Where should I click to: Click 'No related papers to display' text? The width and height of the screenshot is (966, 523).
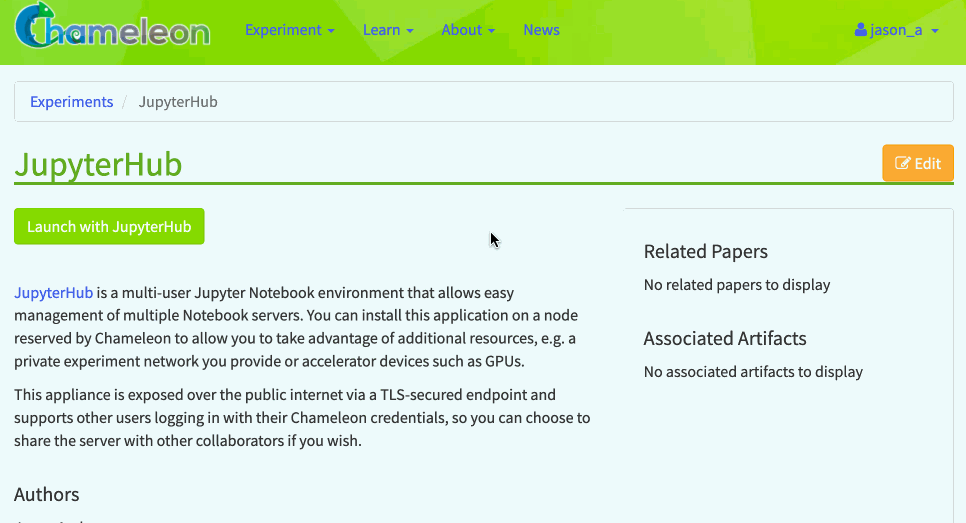click(737, 285)
